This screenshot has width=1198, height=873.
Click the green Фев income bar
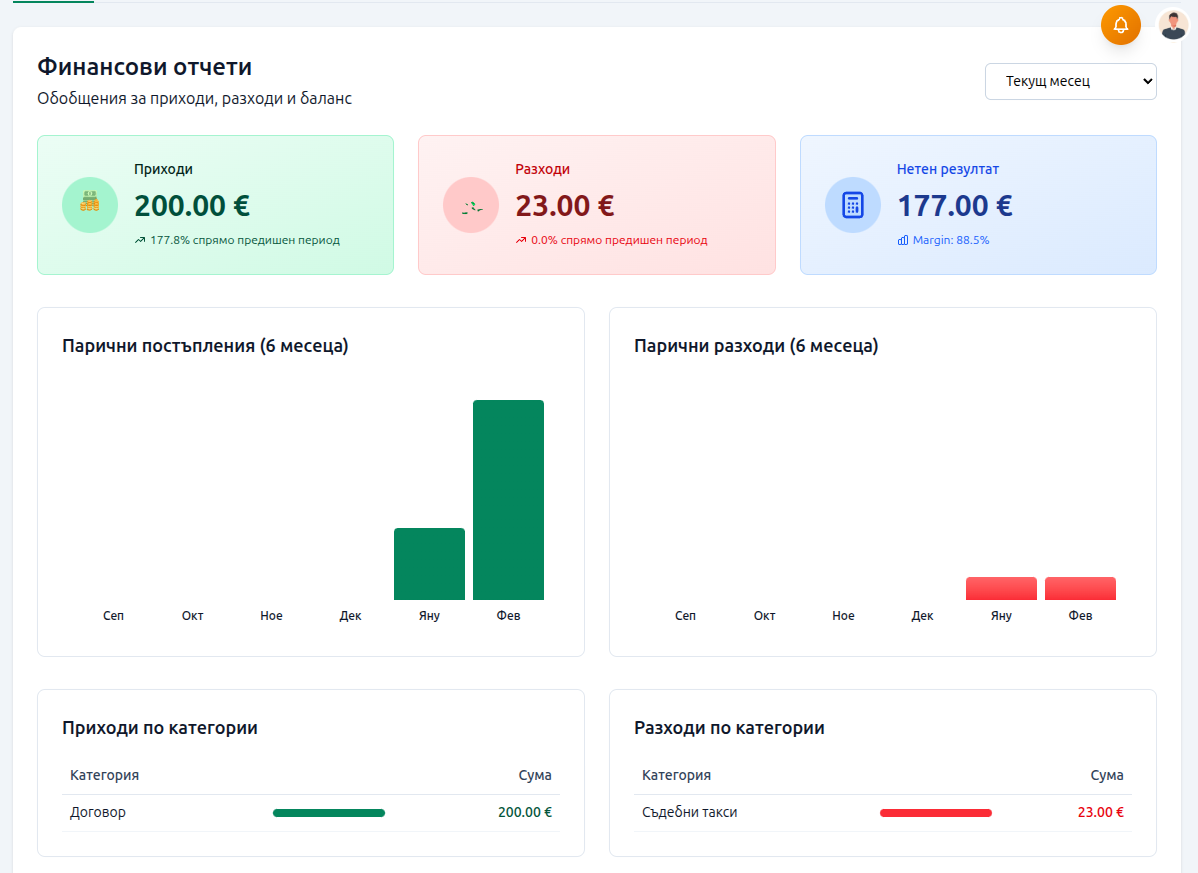coord(508,500)
